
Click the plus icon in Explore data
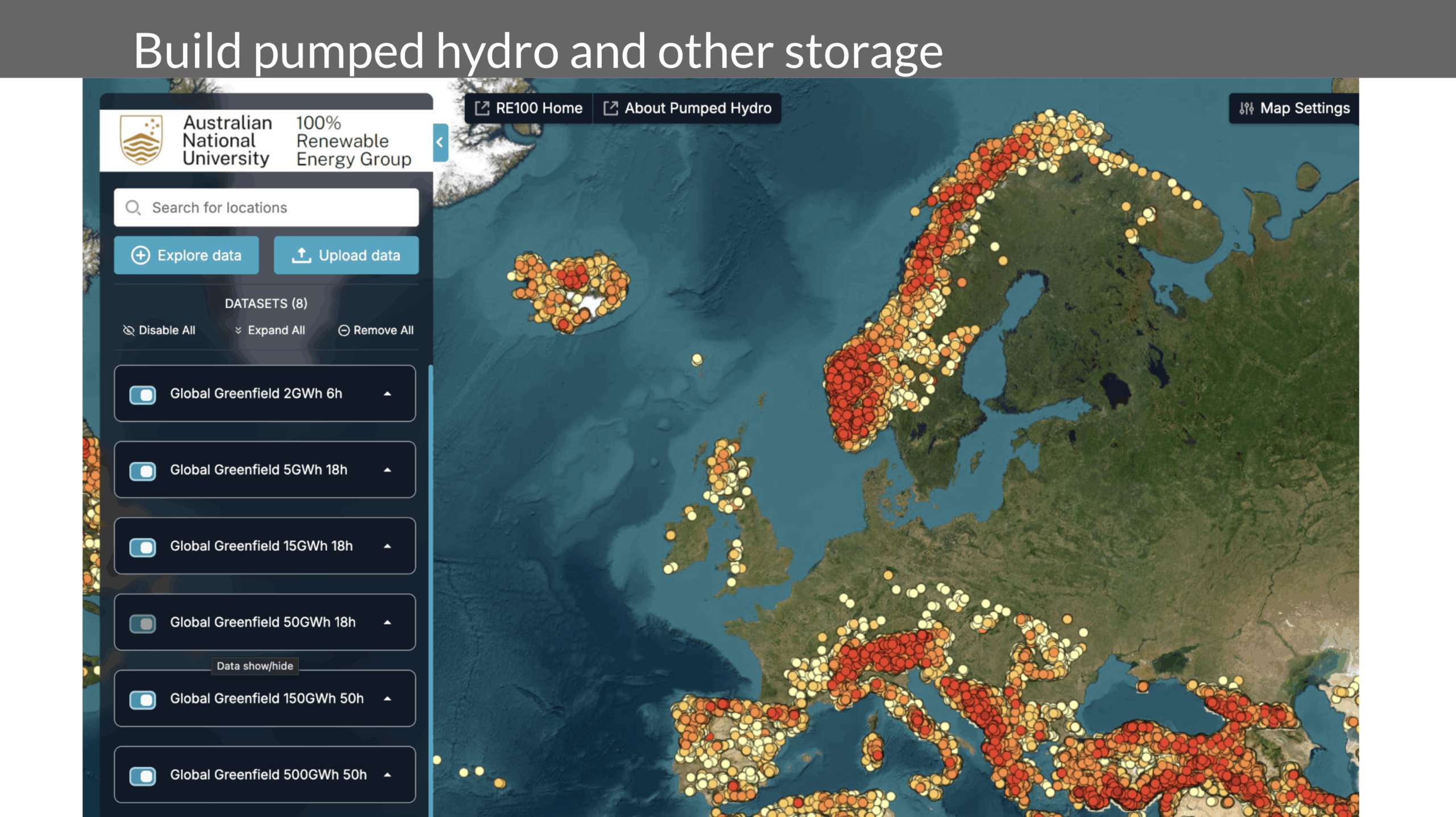click(x=140, y=255)
